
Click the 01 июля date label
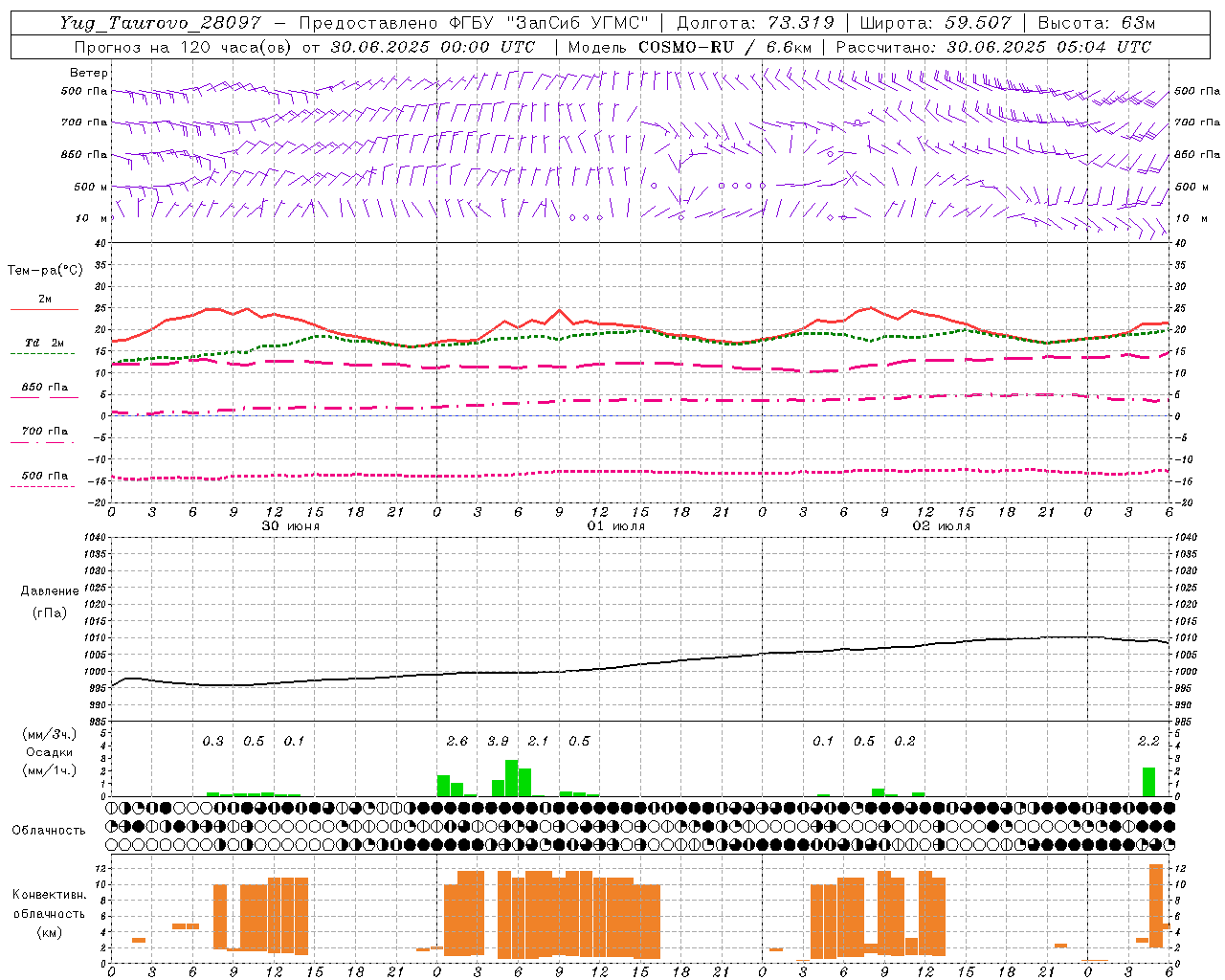click(616, 526)
